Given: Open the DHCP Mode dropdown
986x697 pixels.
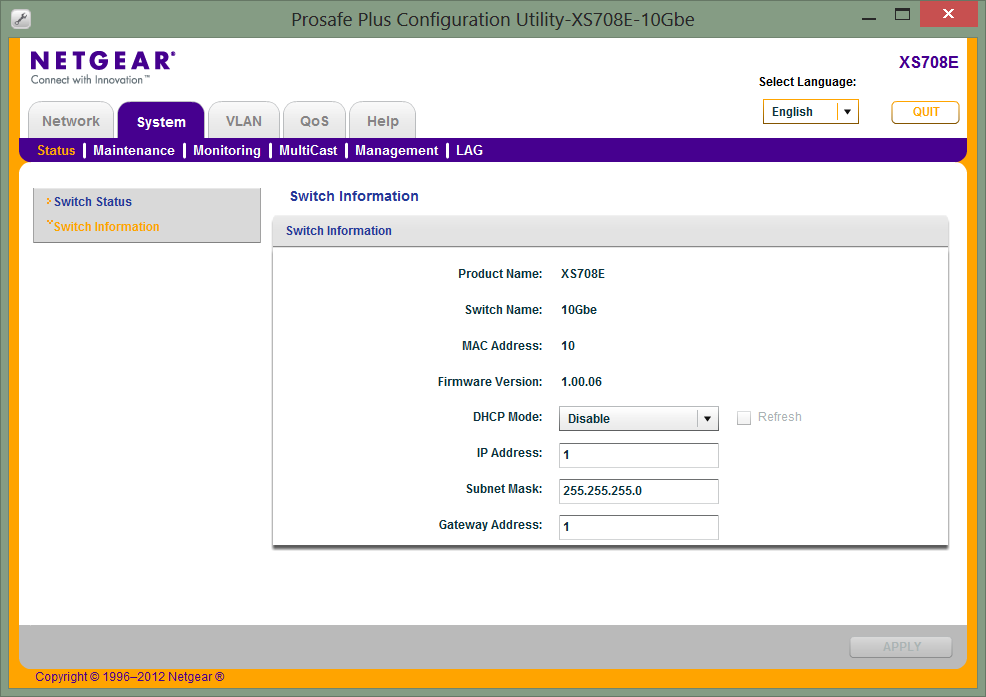Looking at the screenshot, I should click(638, 418).
